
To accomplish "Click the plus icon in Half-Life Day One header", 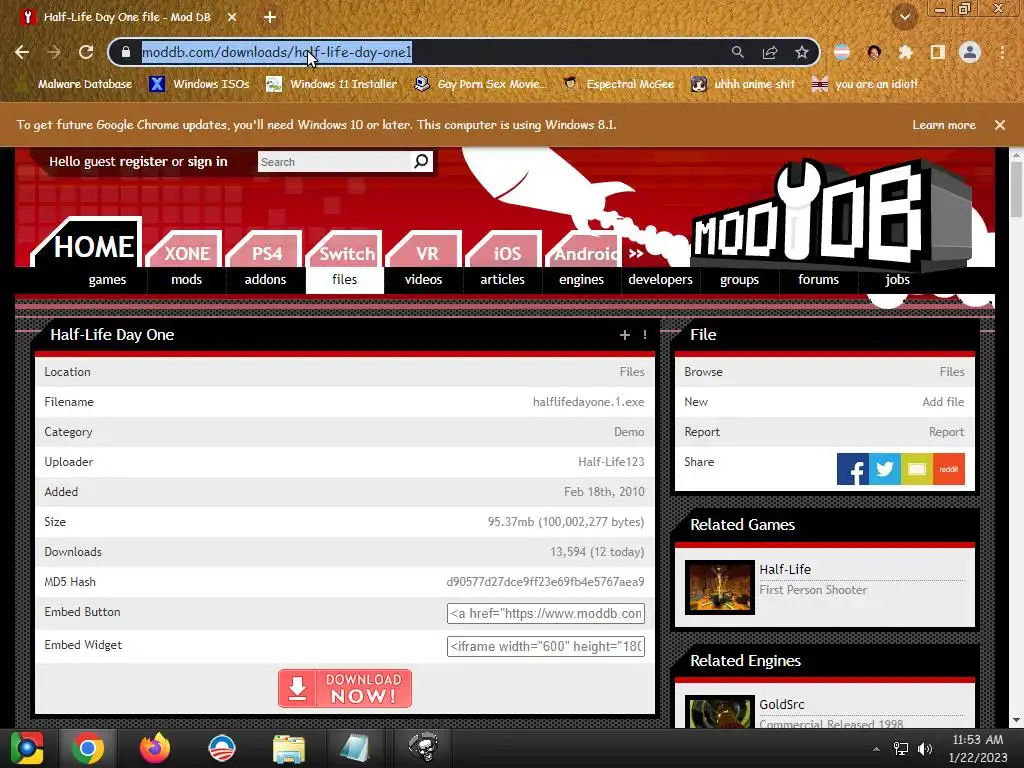I will 625,335.
